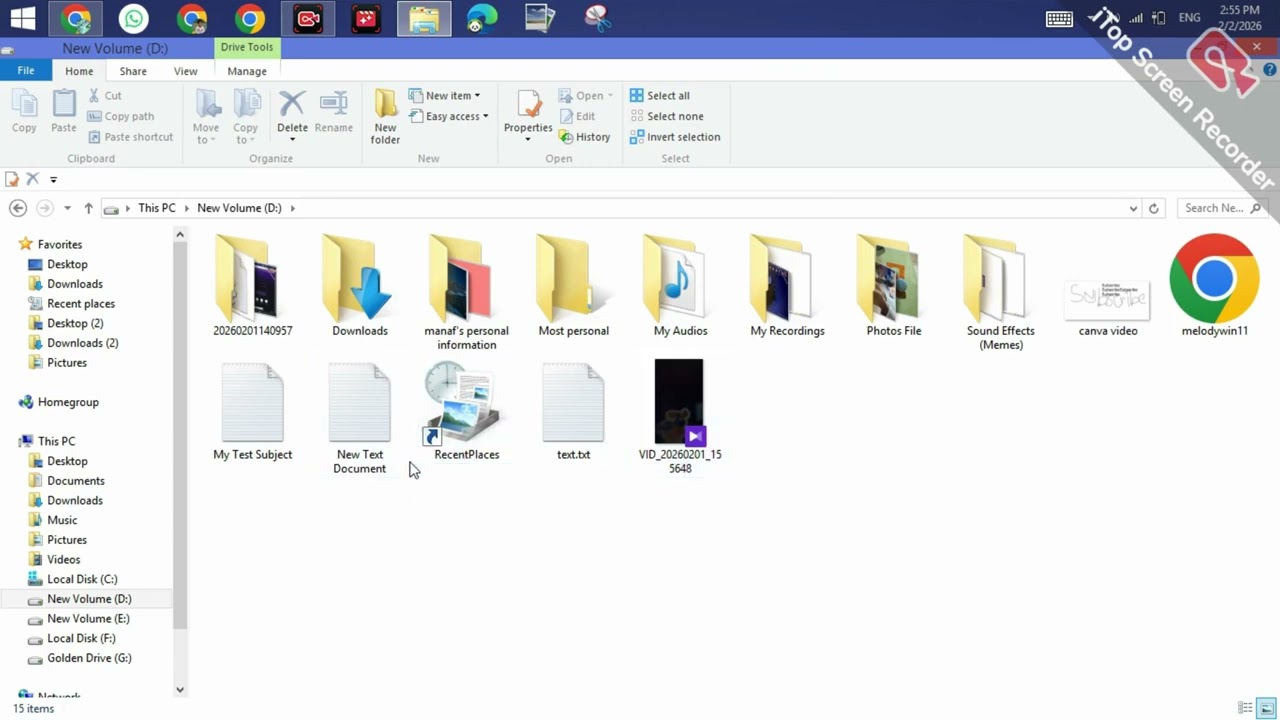Create a New folder
Screen dimensions: 1280x720
386,116
